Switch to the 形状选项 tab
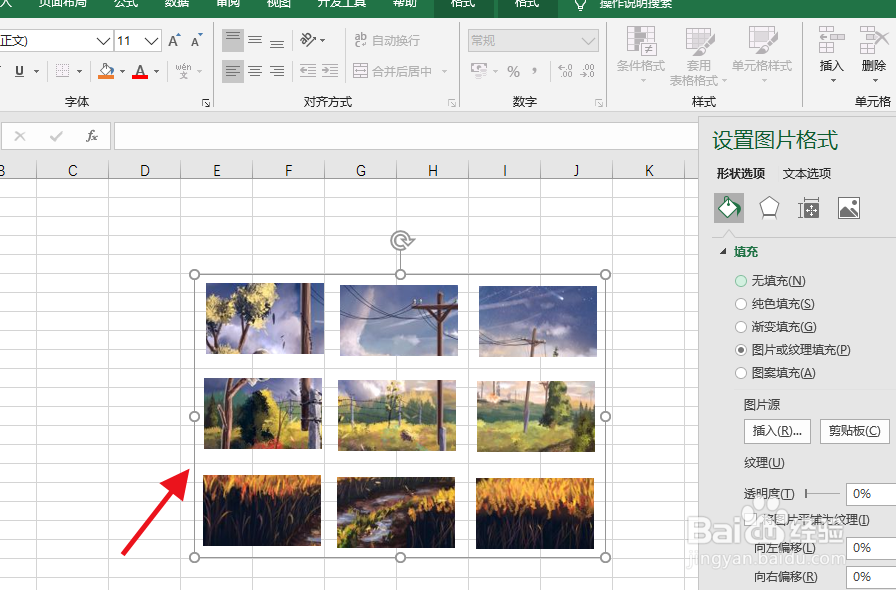Viewport: 896px width, 590px height. point(741,173)
